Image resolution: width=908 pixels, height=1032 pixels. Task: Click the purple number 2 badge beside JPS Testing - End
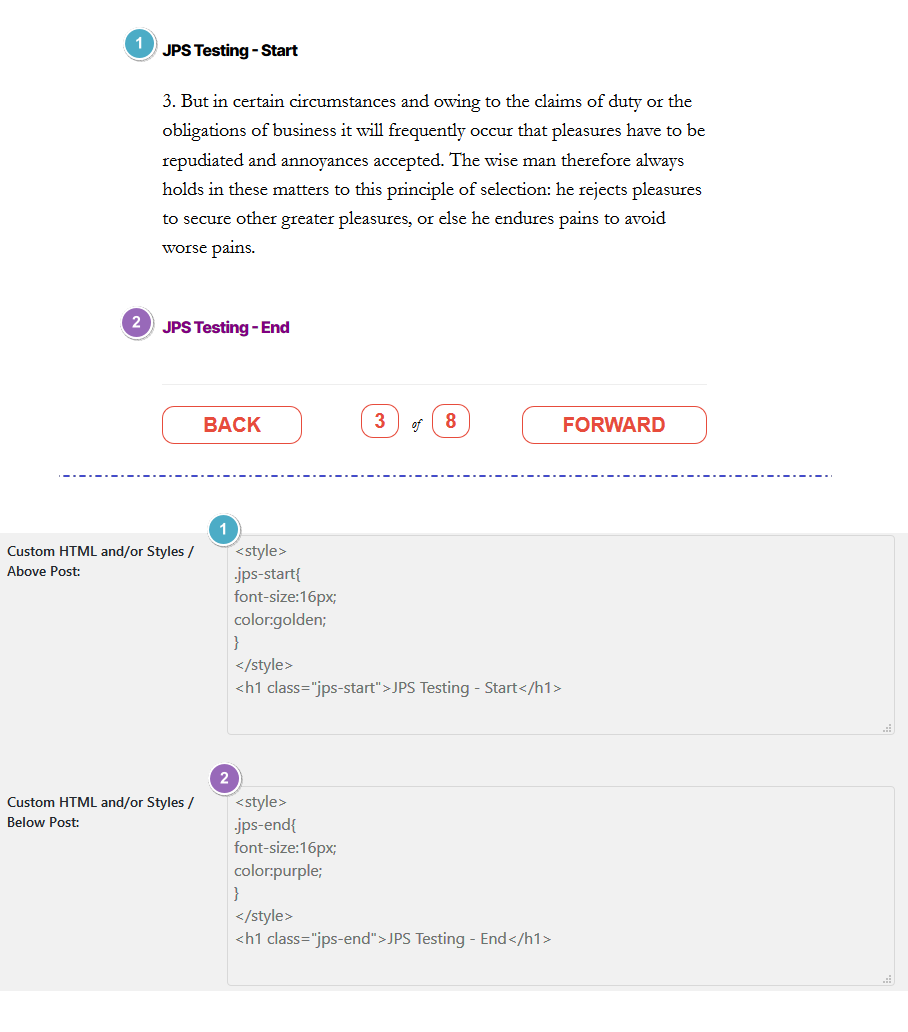(137, 322)
